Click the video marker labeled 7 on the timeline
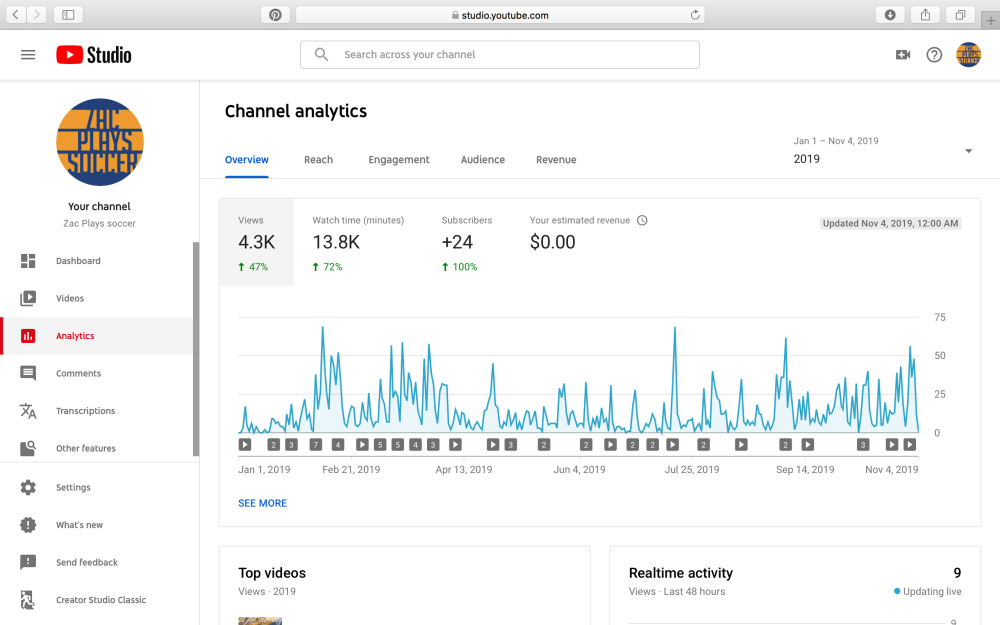Image resolution: width=1000 pixels, height=625 pixels. [316, 444]
